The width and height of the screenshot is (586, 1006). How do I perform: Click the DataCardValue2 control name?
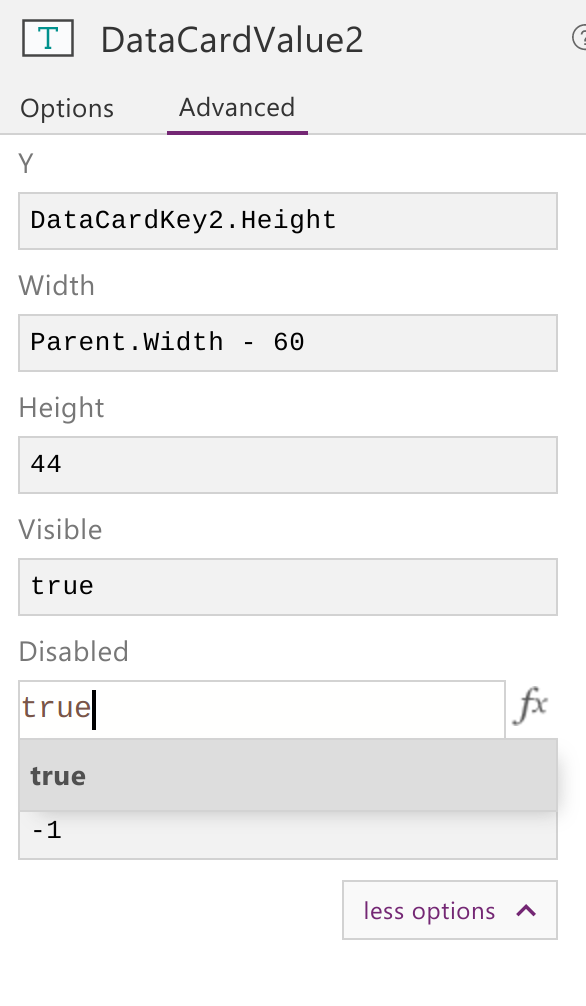tap(232, 39)
